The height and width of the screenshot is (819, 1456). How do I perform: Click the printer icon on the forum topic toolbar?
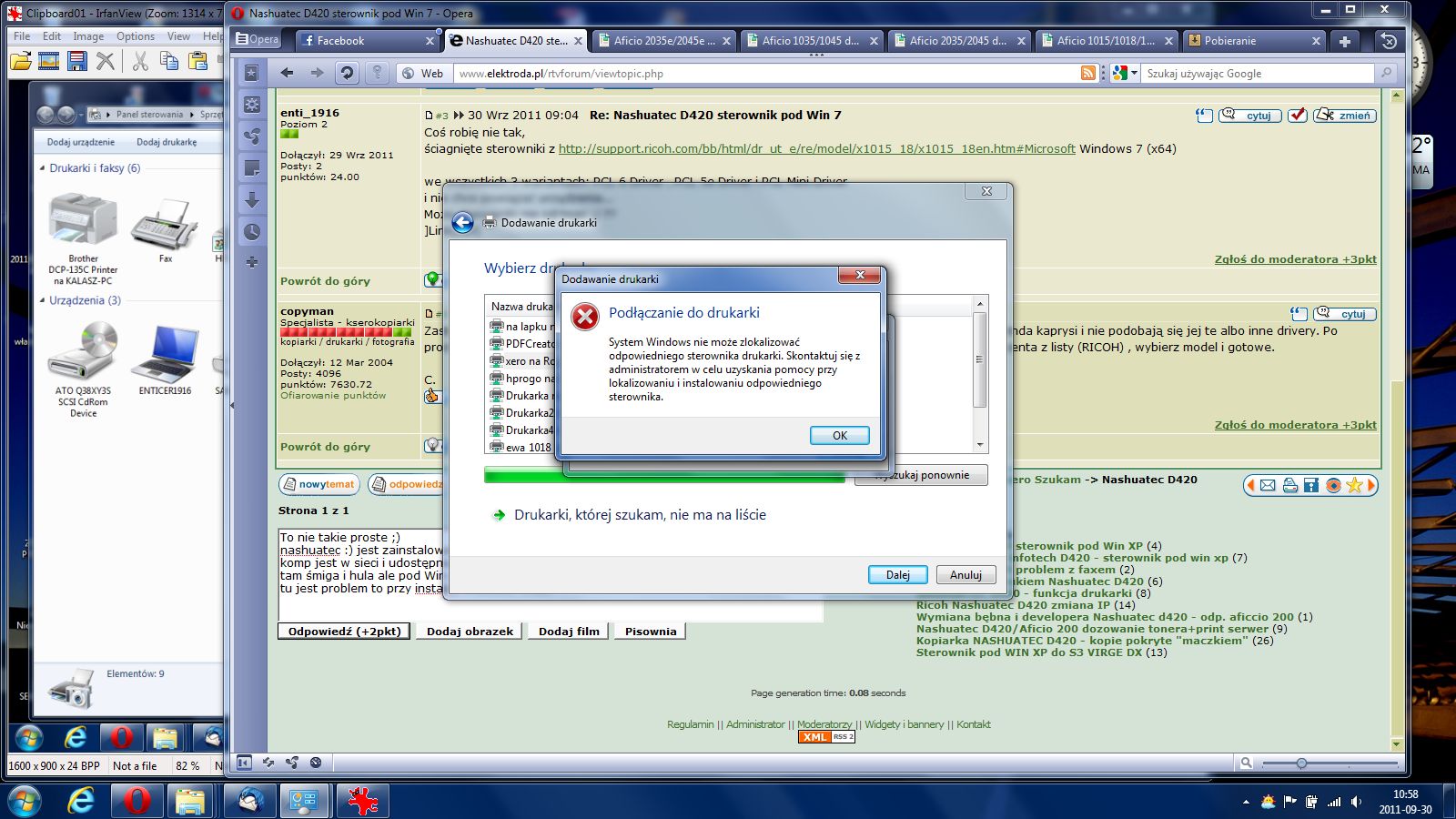pyautogui.click(x=1289, y=486)
